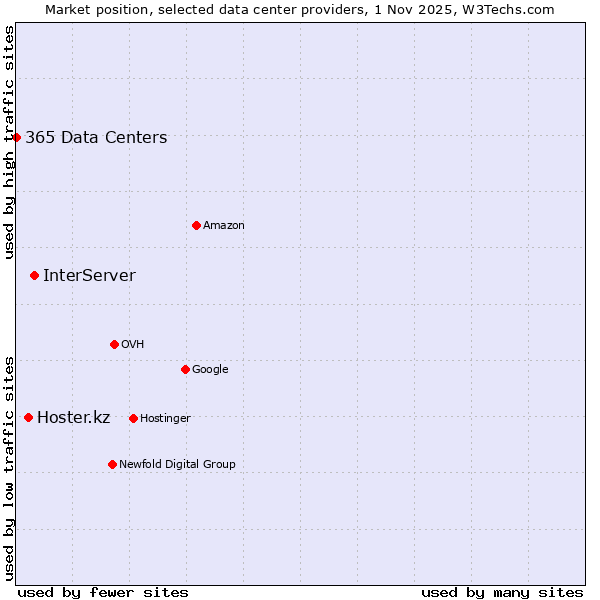Click the Hostinger text label

pyautogui.click(x=165, y=419)
